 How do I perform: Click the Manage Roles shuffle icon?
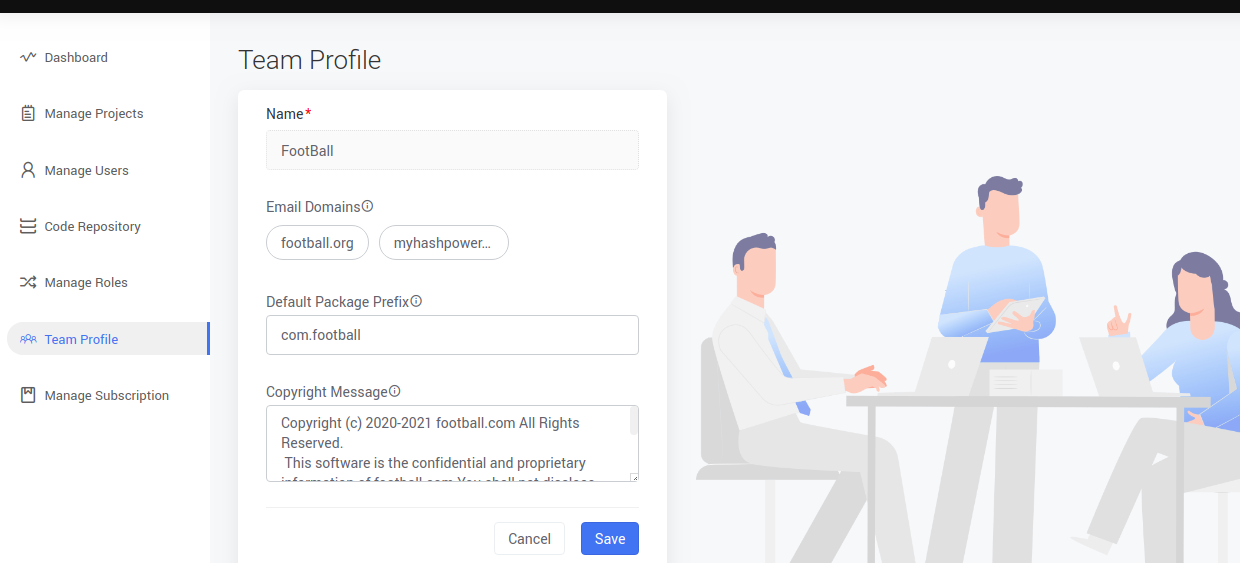click(x=28, y=283)
